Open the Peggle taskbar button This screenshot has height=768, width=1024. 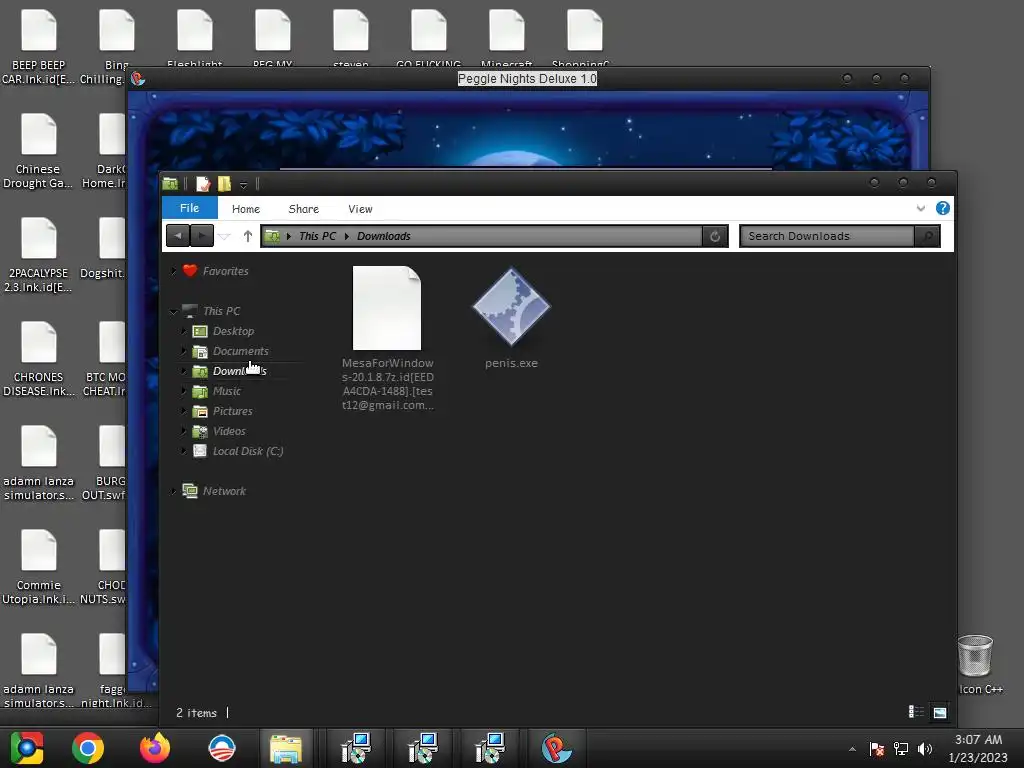coord(557,748)
